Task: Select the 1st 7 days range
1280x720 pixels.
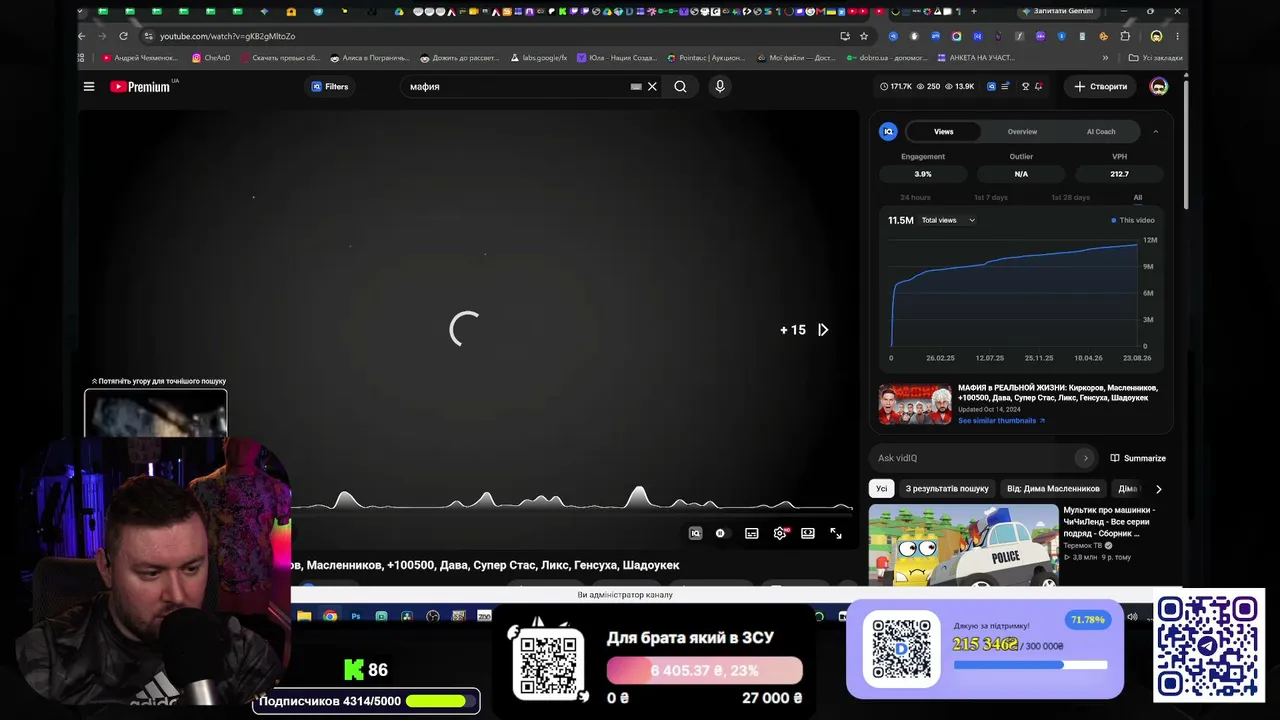Action: 991,198
